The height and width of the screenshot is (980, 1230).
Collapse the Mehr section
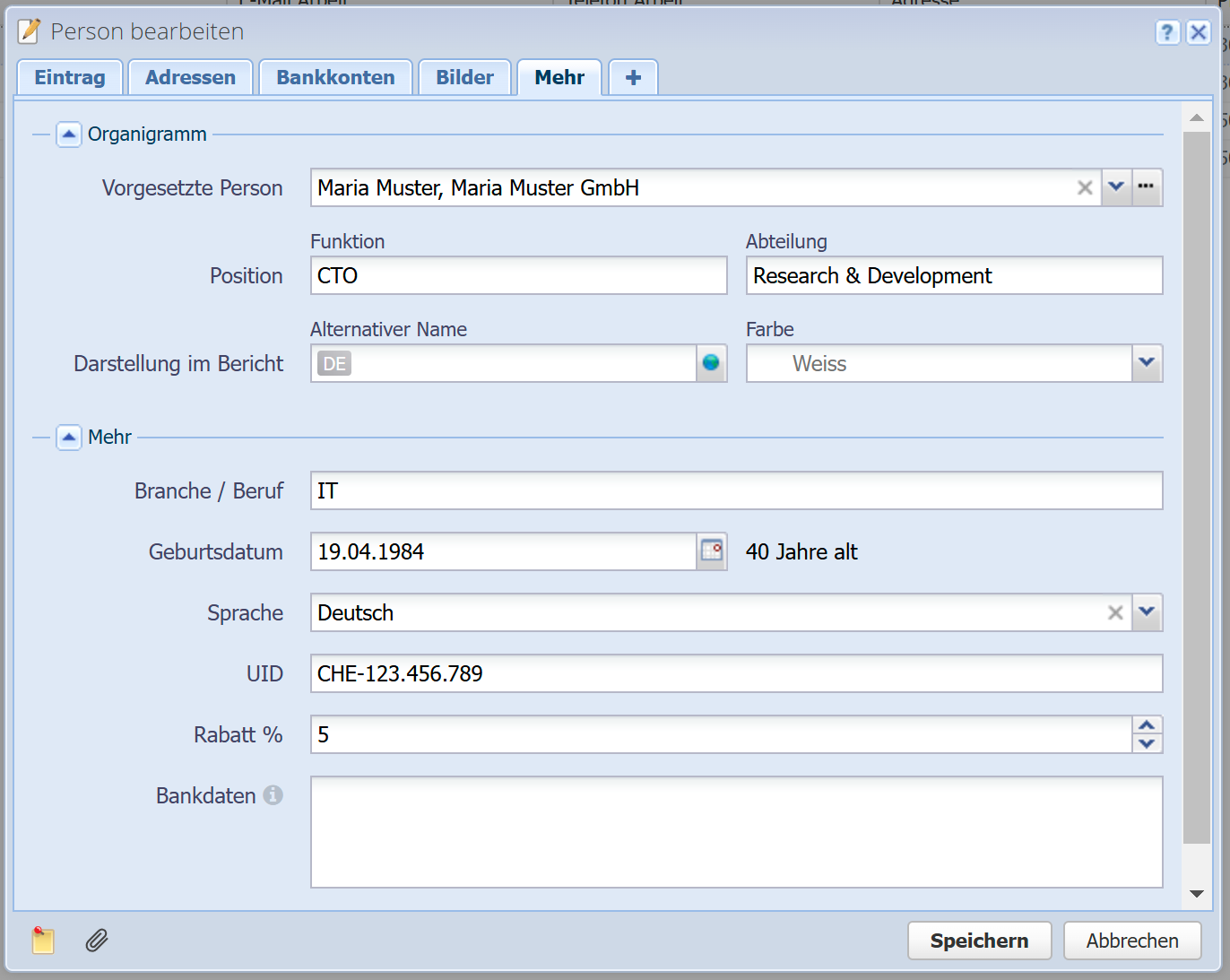click(69, 438)
